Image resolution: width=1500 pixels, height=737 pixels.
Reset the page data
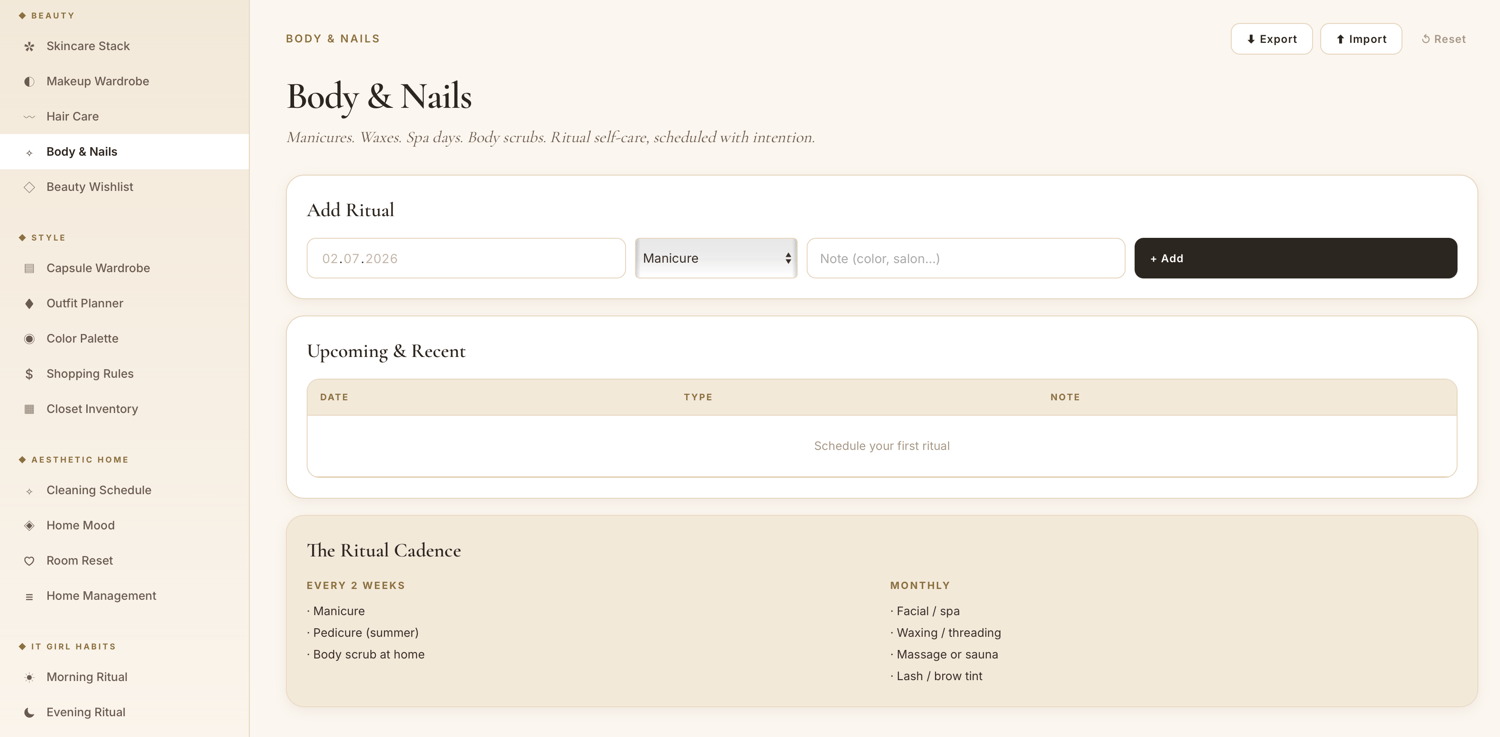(1443, 39)
